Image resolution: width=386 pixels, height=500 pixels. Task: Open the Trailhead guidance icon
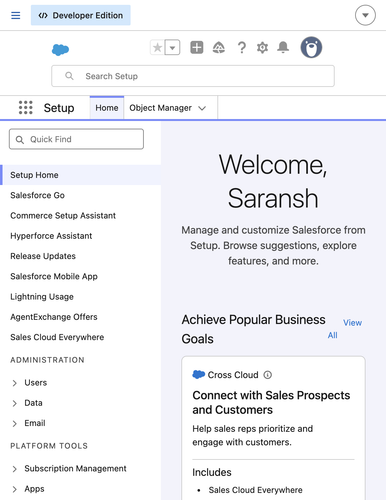[x=219, y=48]
